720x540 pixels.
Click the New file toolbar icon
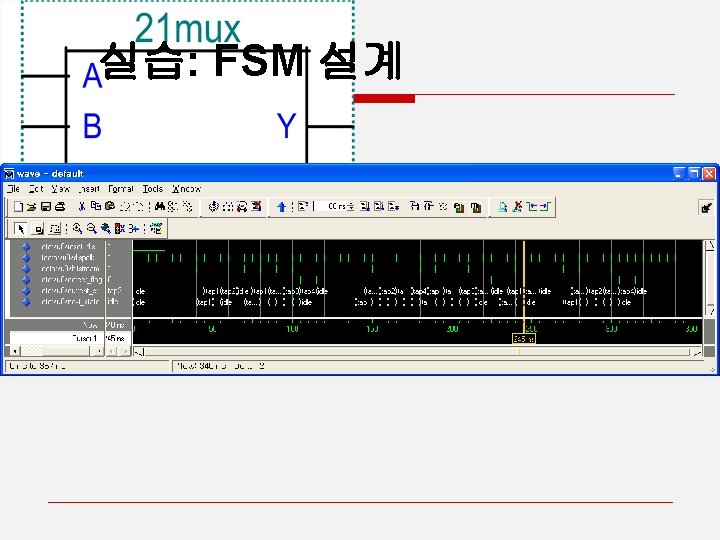coord(18,207)
